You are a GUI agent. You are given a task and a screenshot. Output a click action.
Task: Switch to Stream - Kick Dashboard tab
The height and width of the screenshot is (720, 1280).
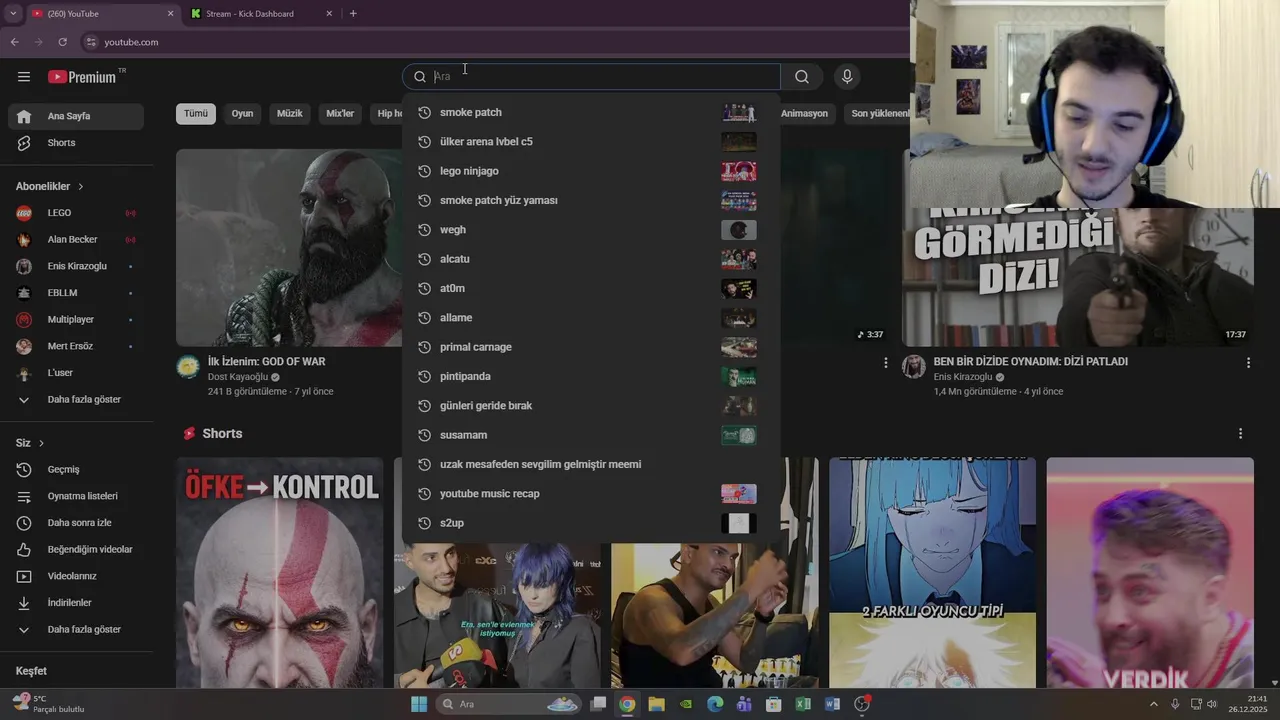click(262, 14)
